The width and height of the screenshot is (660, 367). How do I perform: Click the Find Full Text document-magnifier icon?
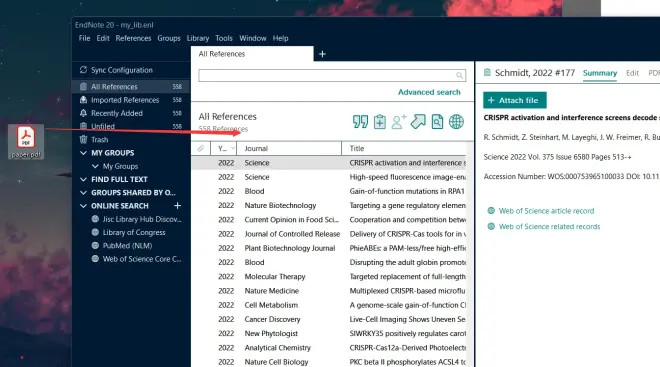(437, 122)
